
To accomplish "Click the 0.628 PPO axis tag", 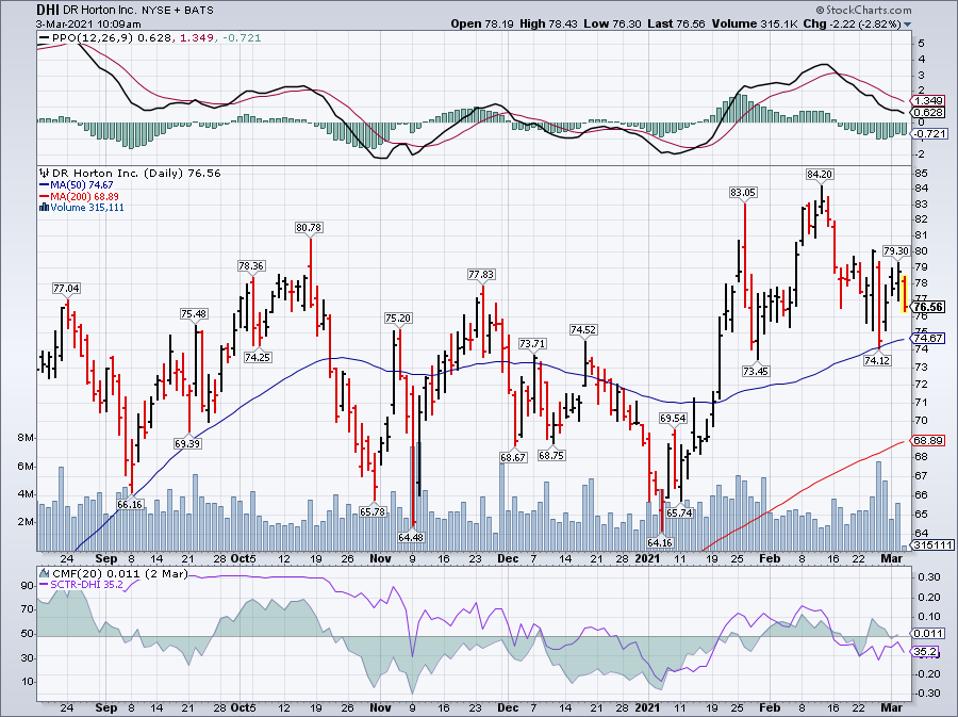I will [x=927, y=113].
